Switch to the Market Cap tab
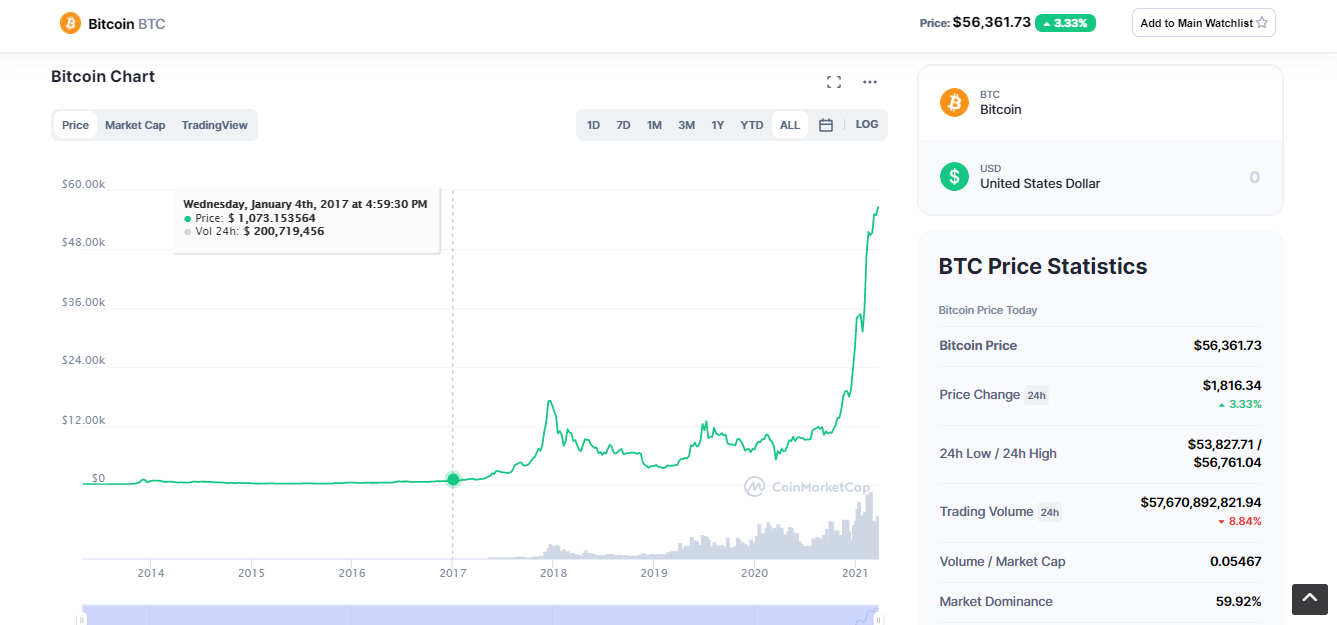1337x625 pixels. pos(135,125)
